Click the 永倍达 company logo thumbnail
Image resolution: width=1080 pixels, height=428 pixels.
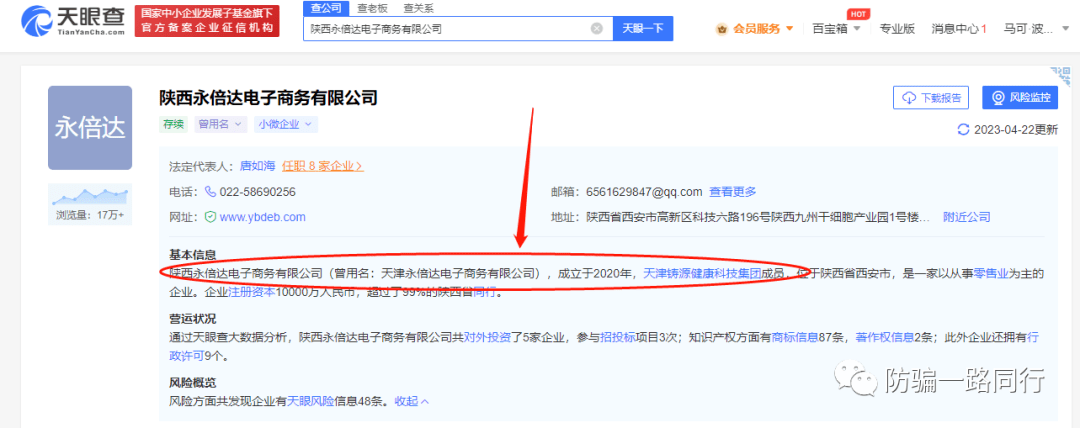(x=90, y=128)
